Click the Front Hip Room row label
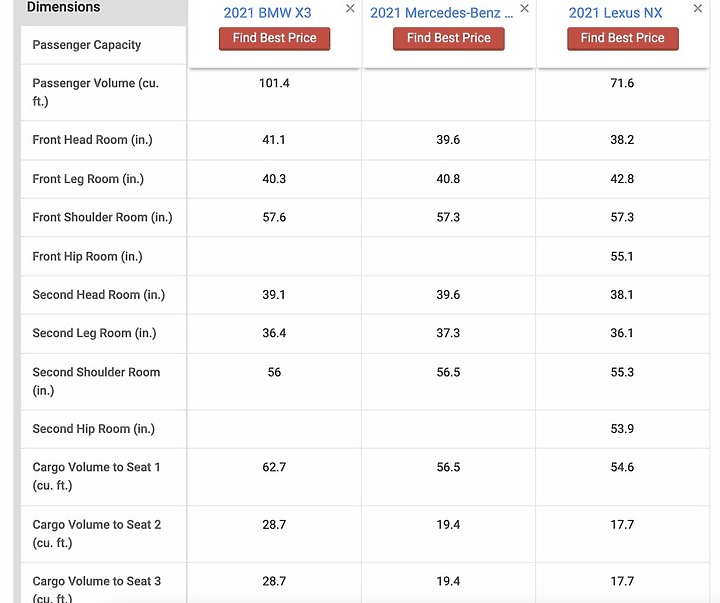This screenshot has width=720, height=603. tap(87, 256)
